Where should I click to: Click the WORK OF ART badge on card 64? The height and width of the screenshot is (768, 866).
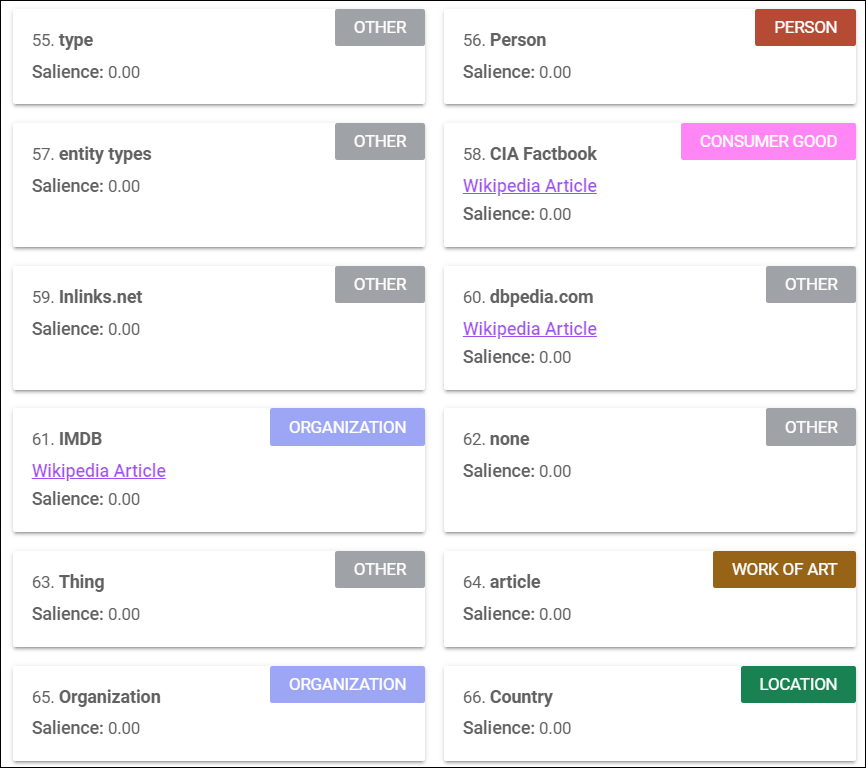pyautogui.click(x=784, y=569)
